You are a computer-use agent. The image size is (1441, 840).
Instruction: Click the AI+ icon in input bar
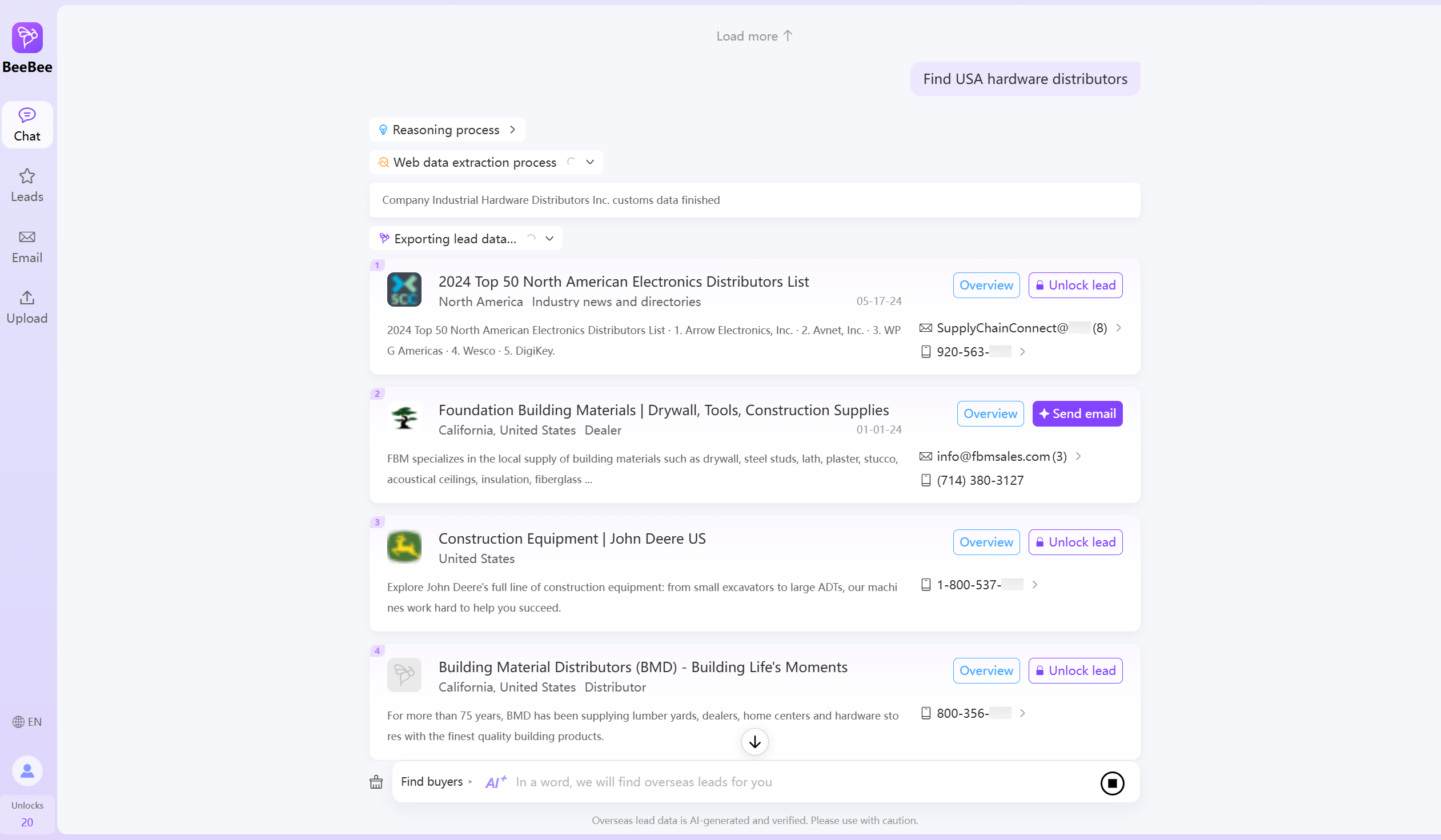[x=496, y=782]
